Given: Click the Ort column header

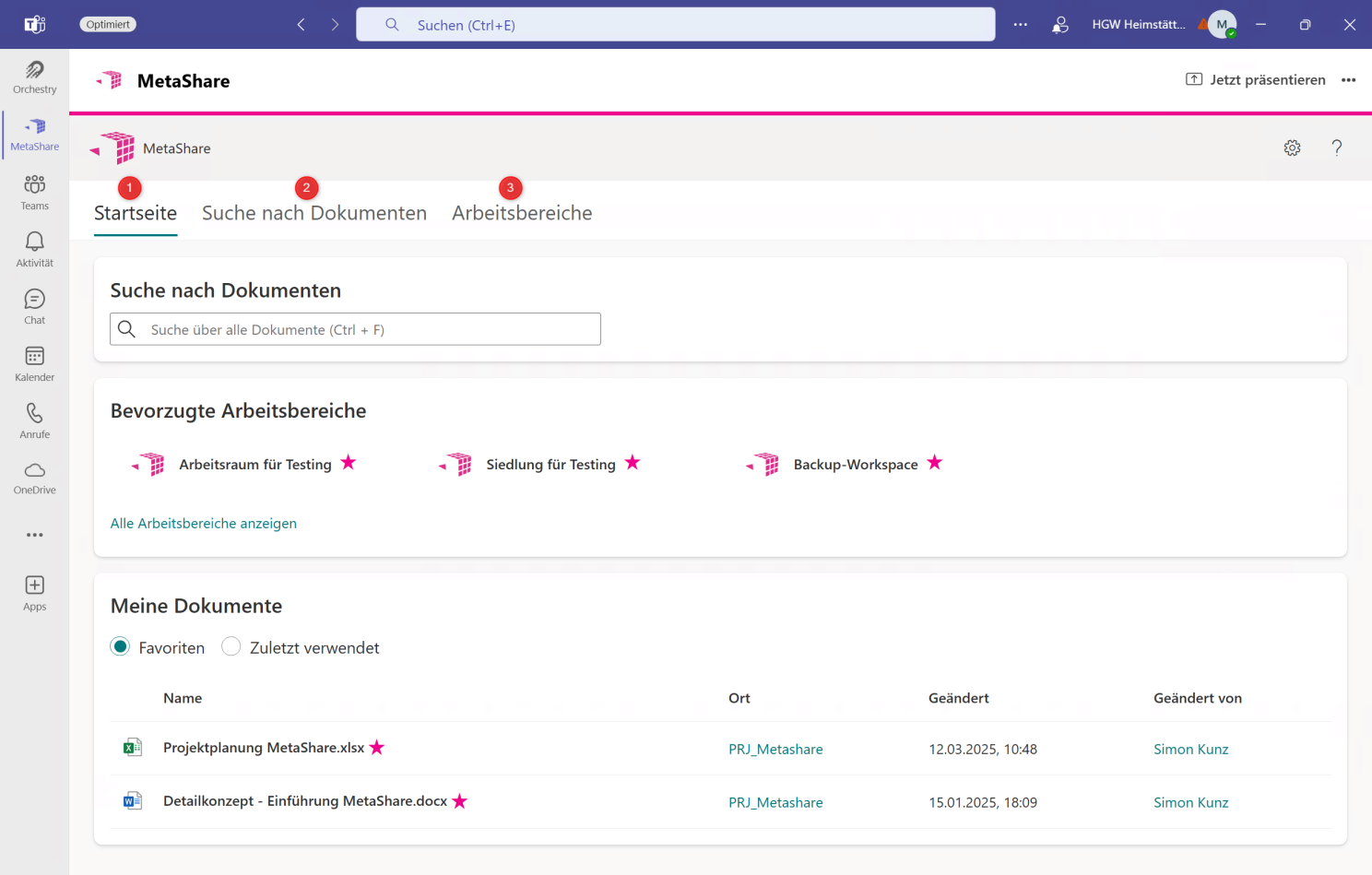Looking at the screenshot, I should pos(739,698).
